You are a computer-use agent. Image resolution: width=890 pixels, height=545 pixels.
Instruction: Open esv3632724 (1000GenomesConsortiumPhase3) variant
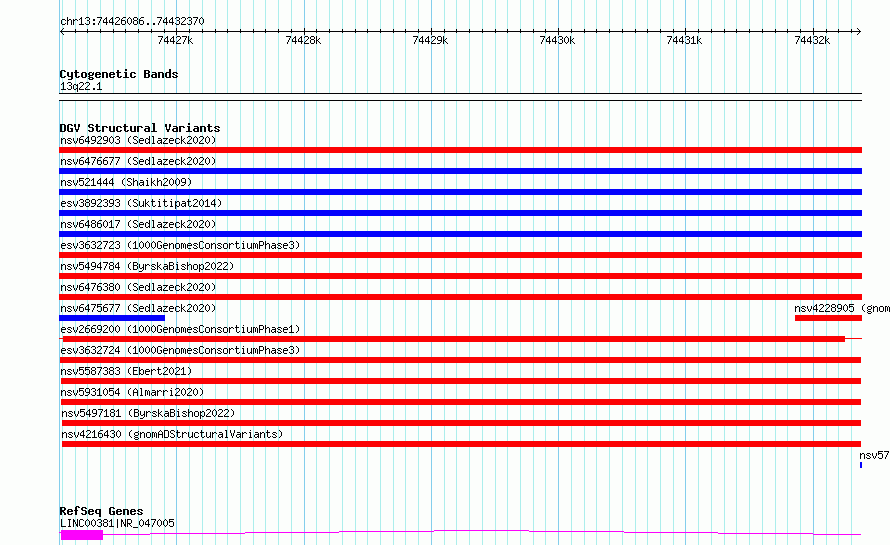[180, 350]
